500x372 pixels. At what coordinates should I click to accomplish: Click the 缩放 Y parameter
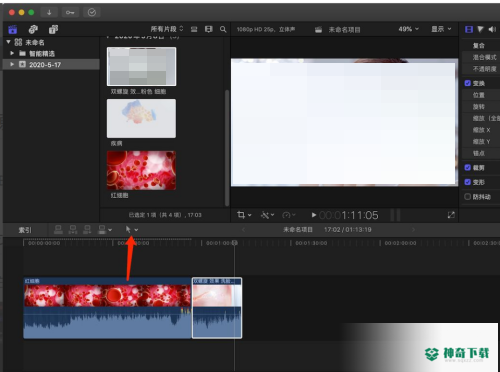point(481,141)
